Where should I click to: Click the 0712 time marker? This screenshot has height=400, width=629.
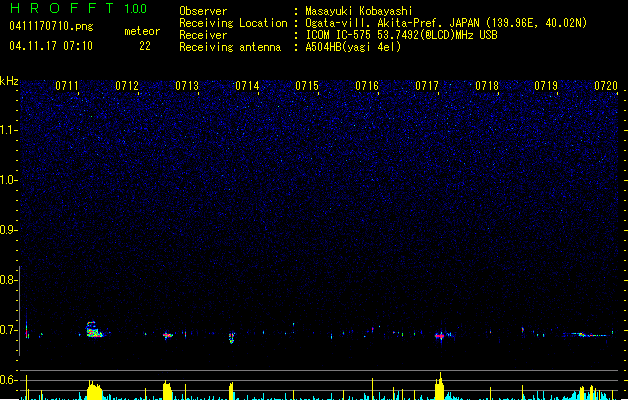pos(127,86)
